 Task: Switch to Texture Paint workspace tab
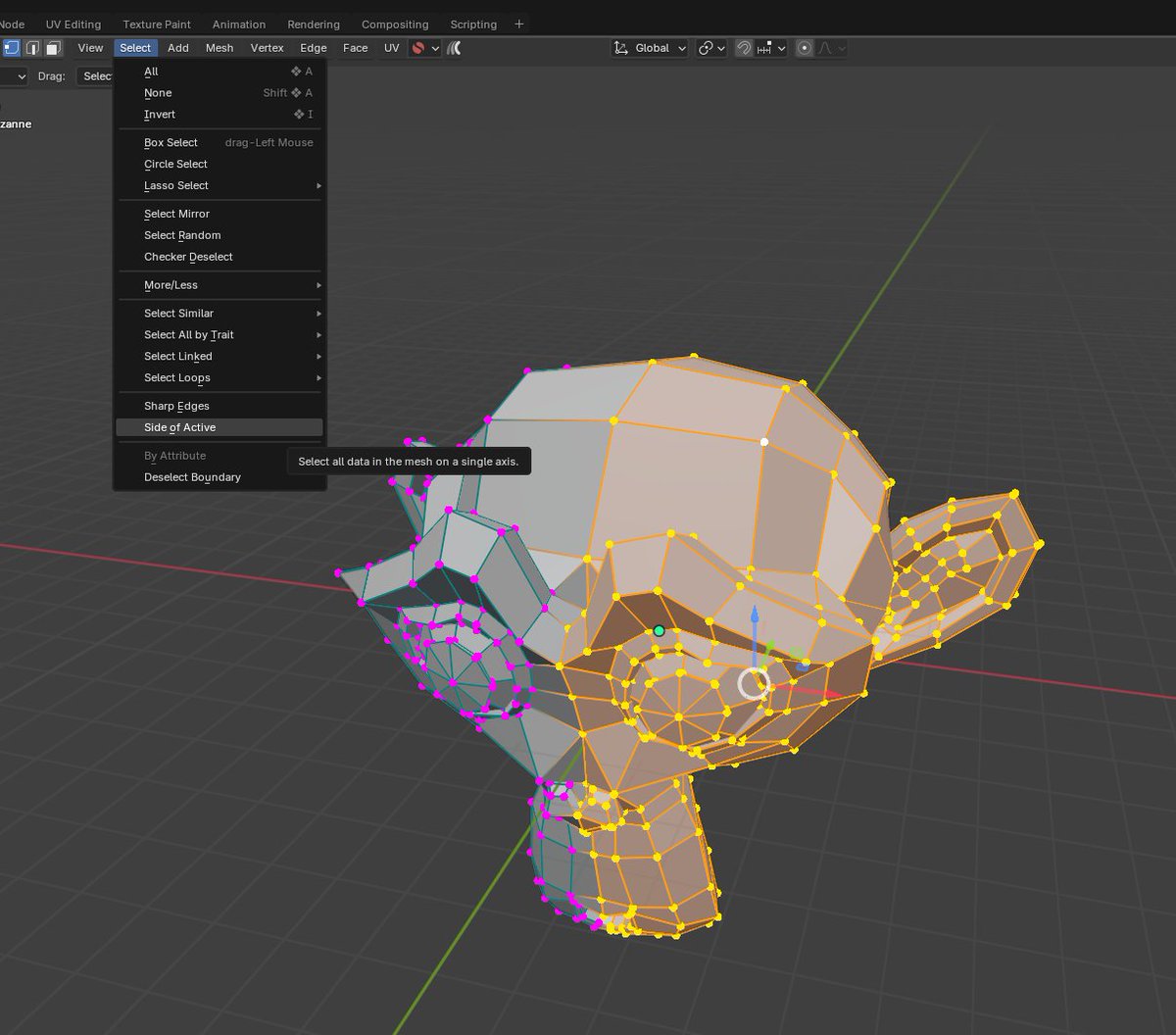pyautogui.click(x=157, y=24)
